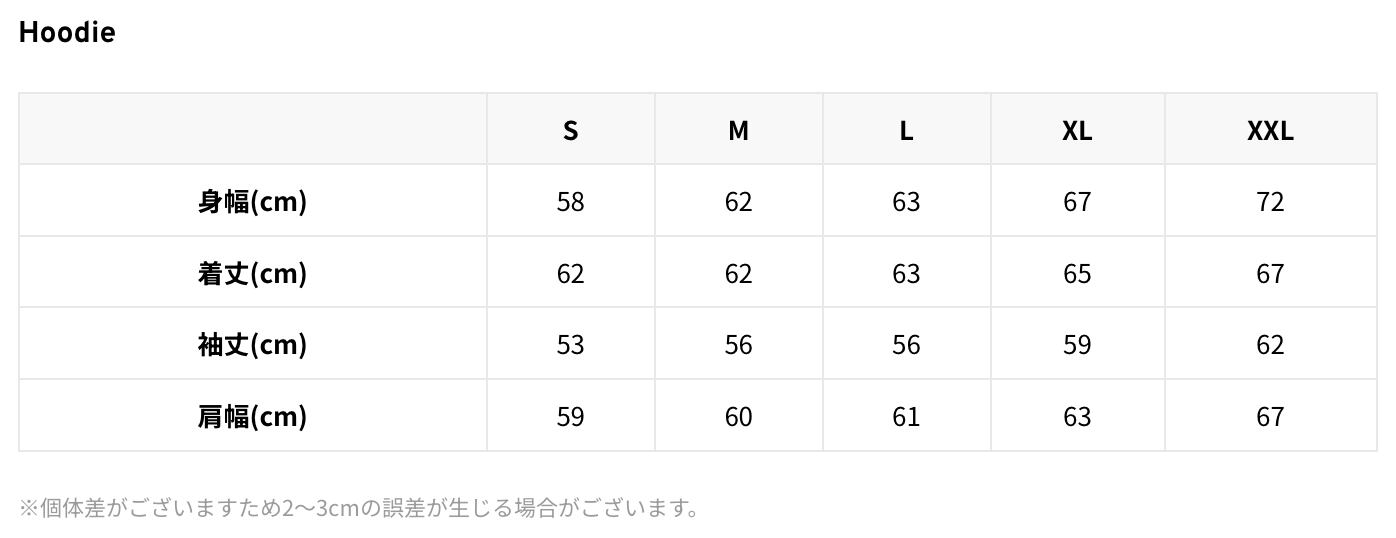Select the M size column header

pyautogui.click(x=738, y=130)
